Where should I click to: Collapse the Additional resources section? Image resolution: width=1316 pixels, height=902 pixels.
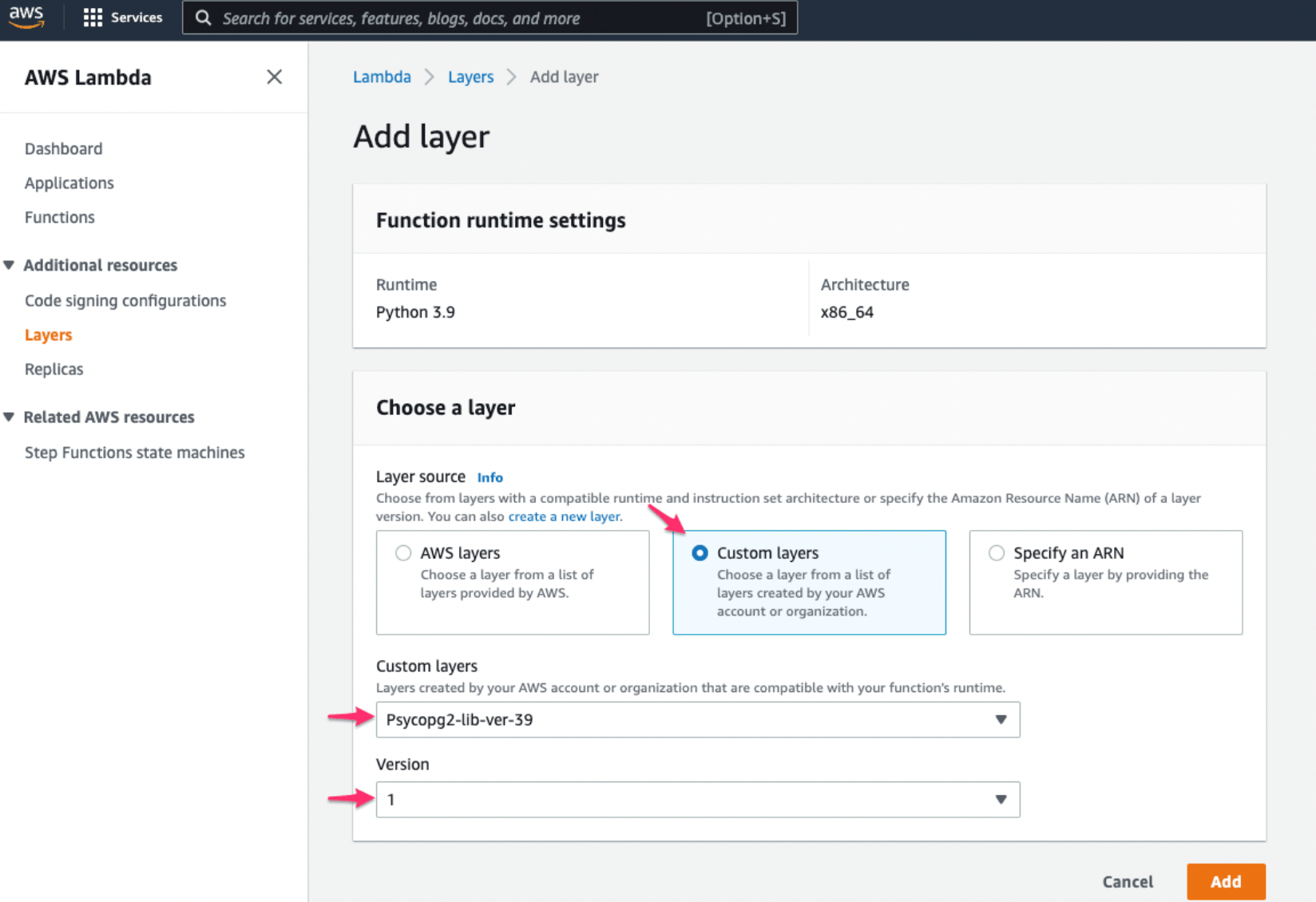point(9,265)
